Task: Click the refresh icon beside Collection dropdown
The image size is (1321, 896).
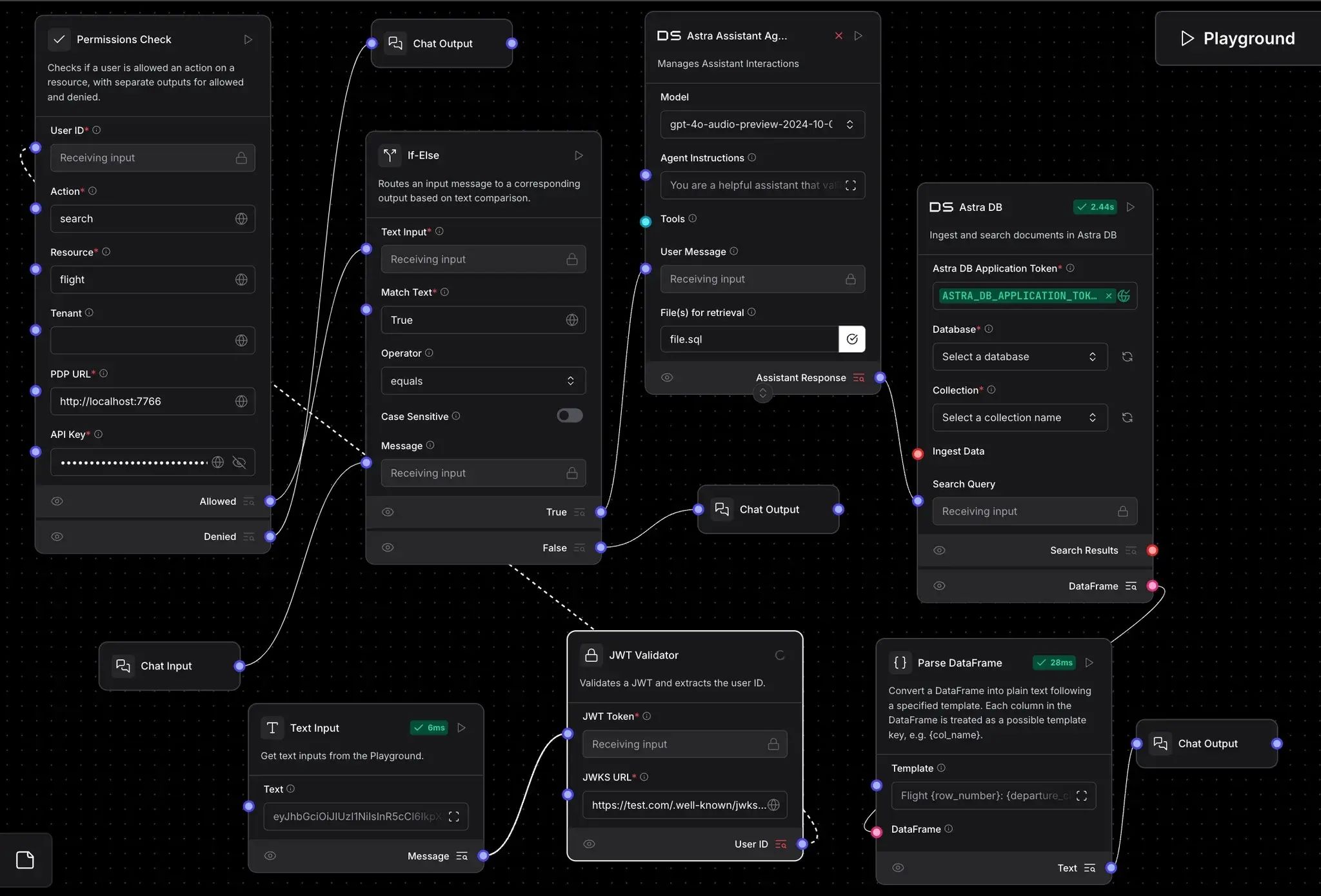Action: click(x=1127, y=417)
